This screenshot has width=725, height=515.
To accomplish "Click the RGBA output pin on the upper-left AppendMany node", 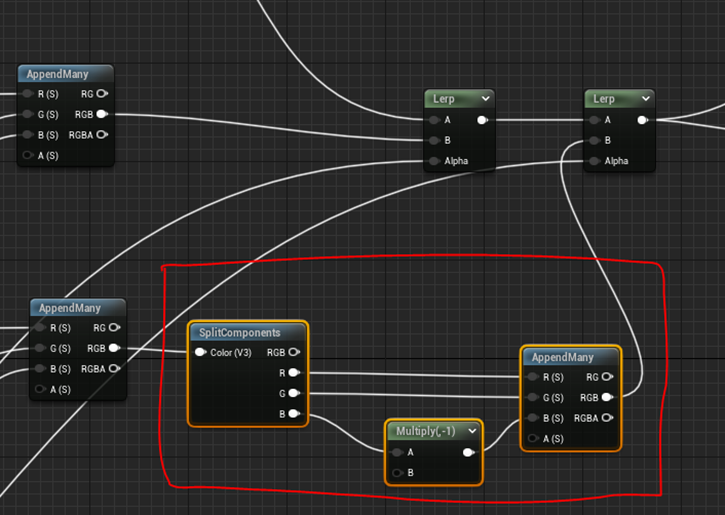I will [102, 135].
